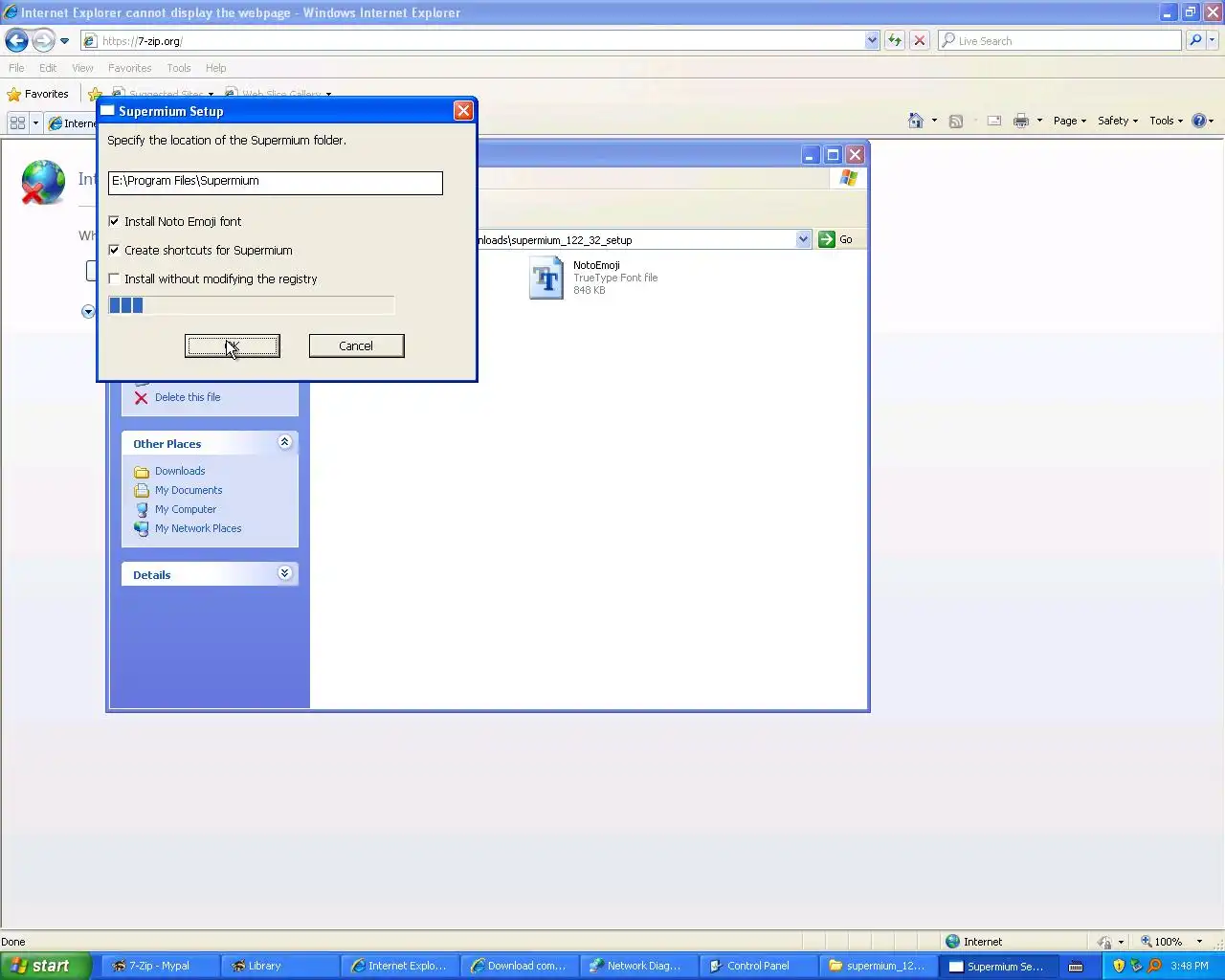Toggle Create shortcuts for Supermium checkbox
This screenshot has height=980, width=1225.
[x=114, y=250]
